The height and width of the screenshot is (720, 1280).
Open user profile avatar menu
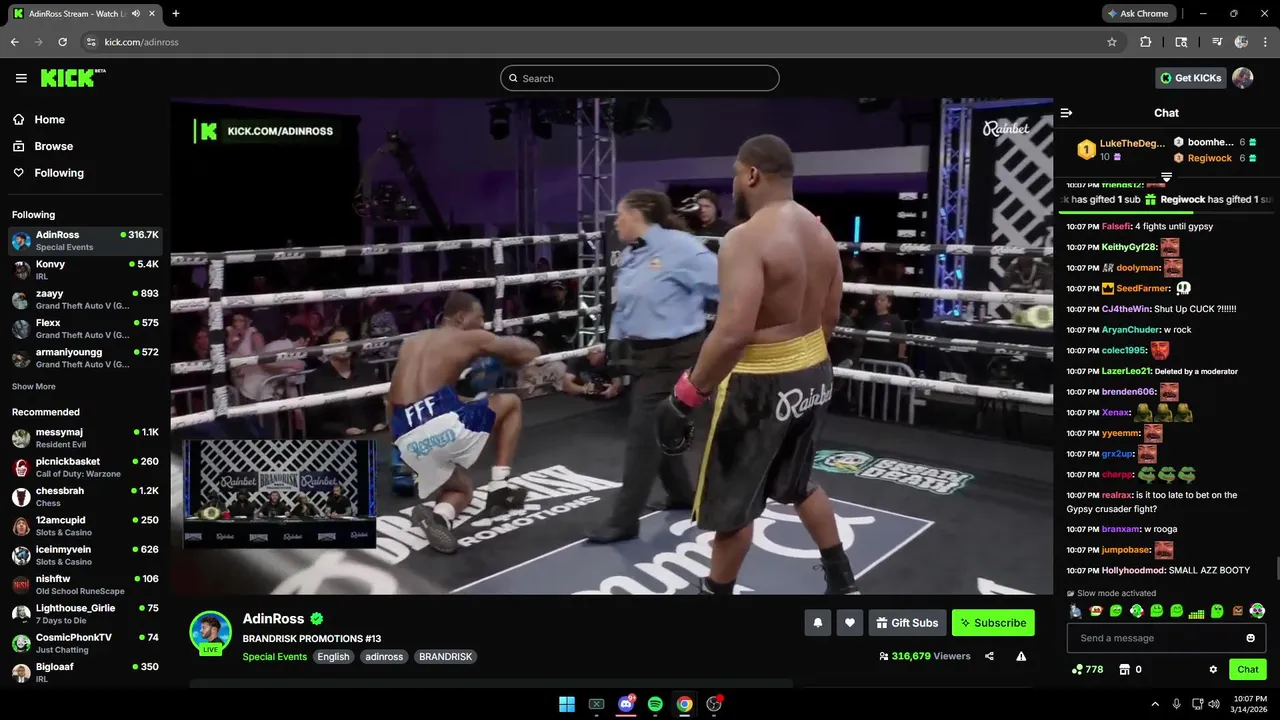[1243, 78]
